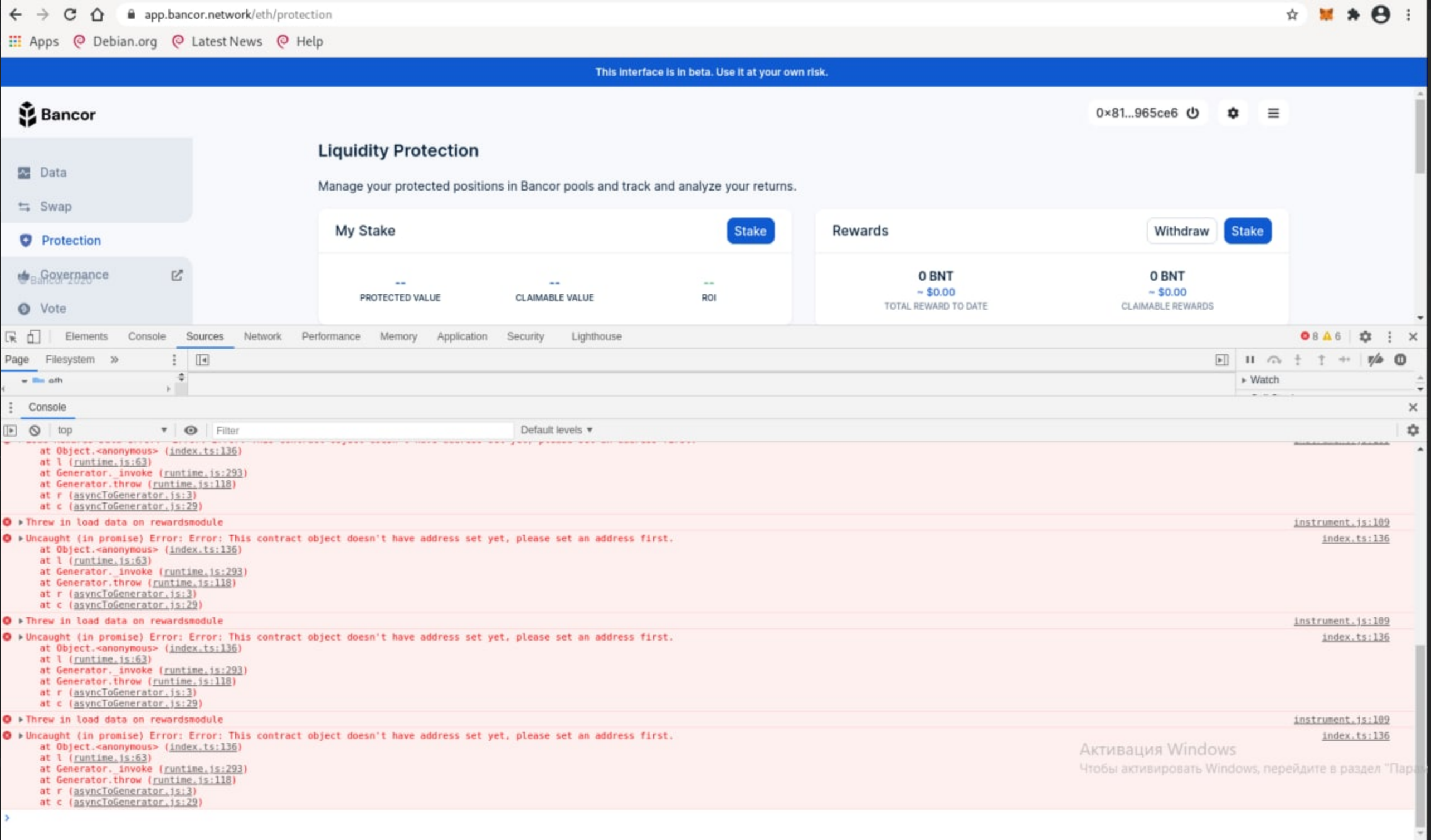This screenshot has height=840, width=1431.
Task: Open the extensions puzzle menu
Action: 1353,14
